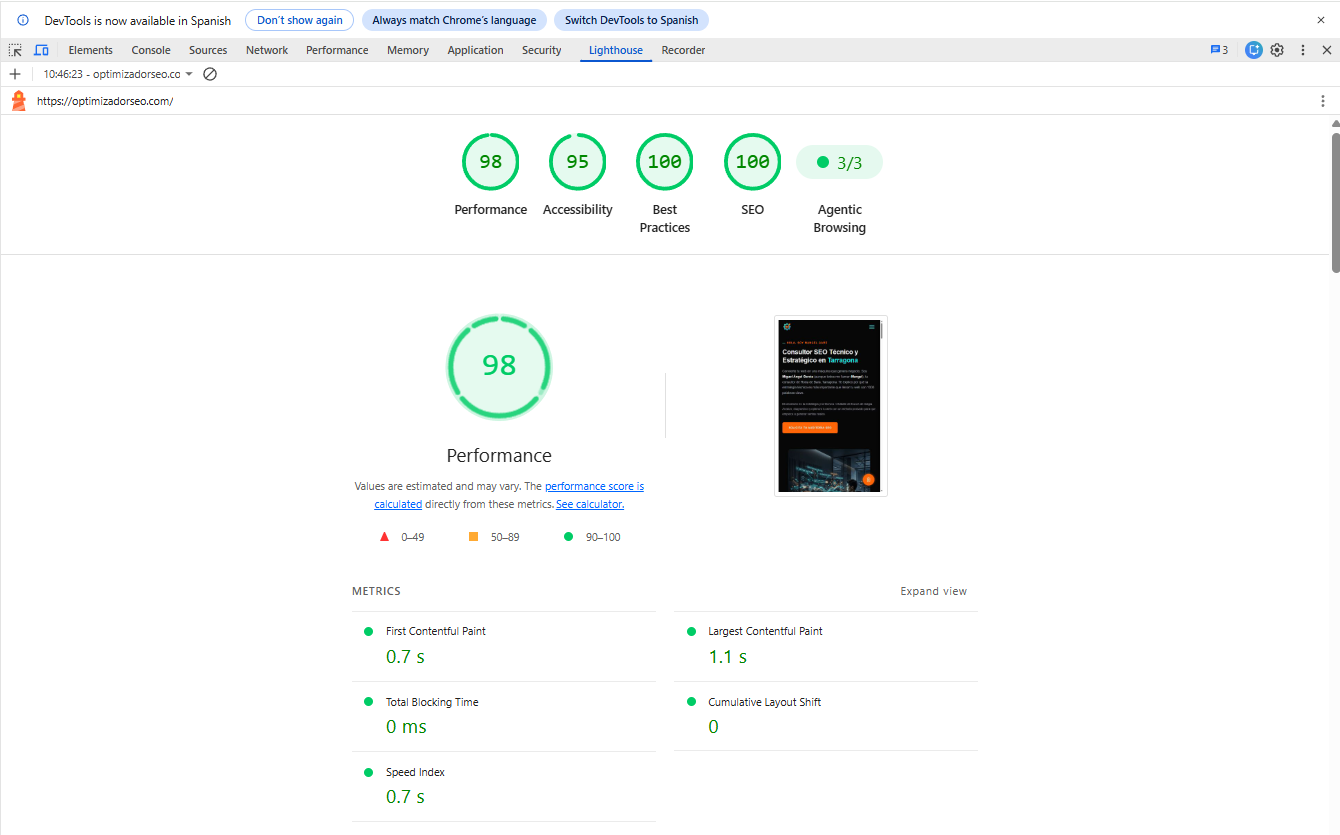Viewport: 1340px width, 835px height.
Task: Open the Network tab
Action: [x=267, y=50]
